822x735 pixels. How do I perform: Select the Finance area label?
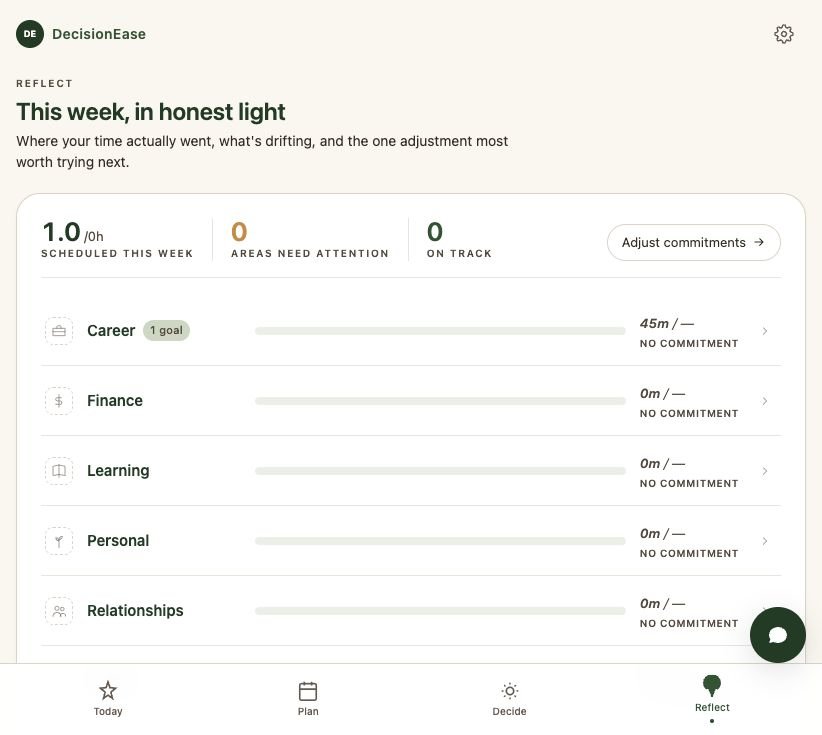coord(115,401)
